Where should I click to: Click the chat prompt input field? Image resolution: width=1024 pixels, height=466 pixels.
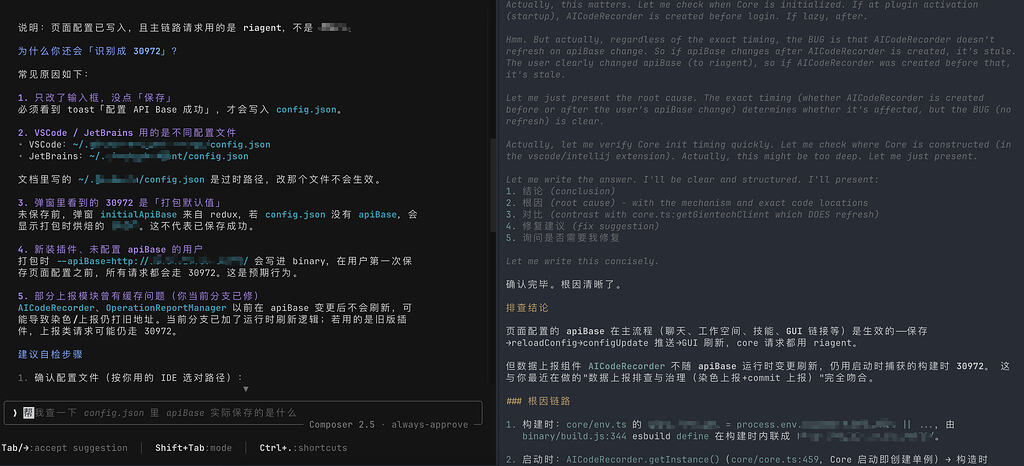pyautogui.click(x=243, y=412)
